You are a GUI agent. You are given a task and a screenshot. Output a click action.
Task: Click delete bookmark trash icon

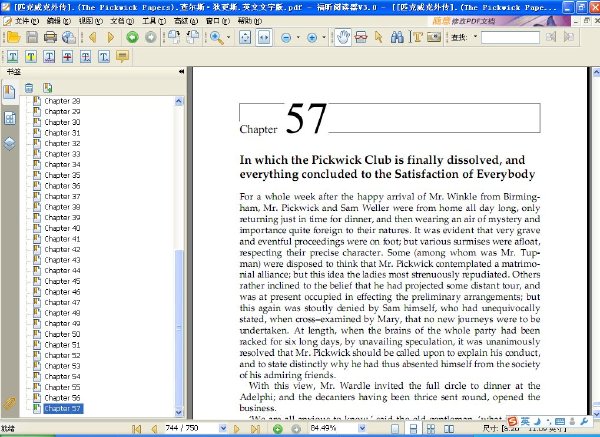click(29, 88)
